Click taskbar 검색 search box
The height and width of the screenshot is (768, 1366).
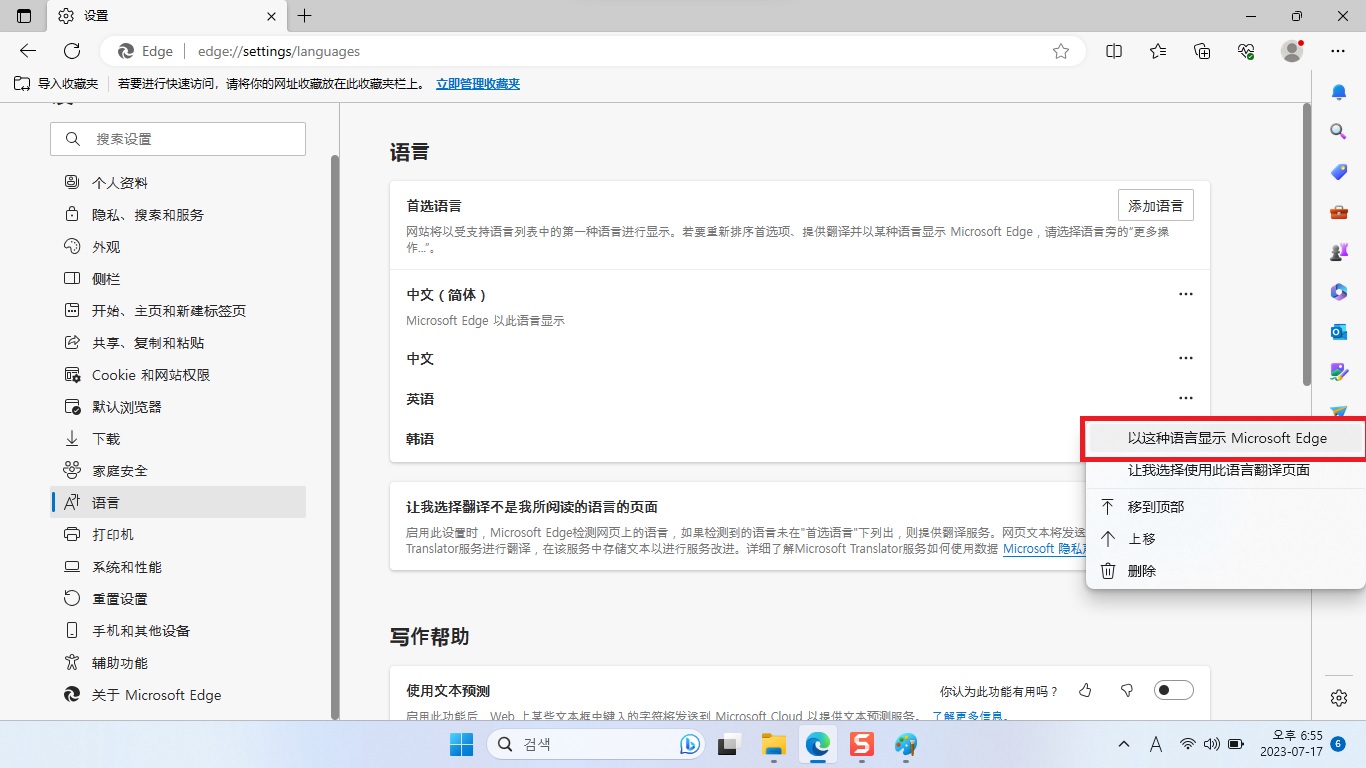click(597, 744)
